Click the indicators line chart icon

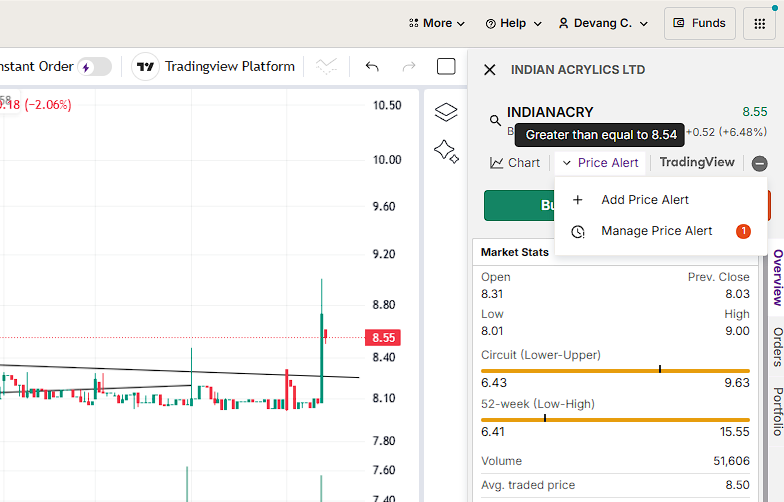(326, 66)
